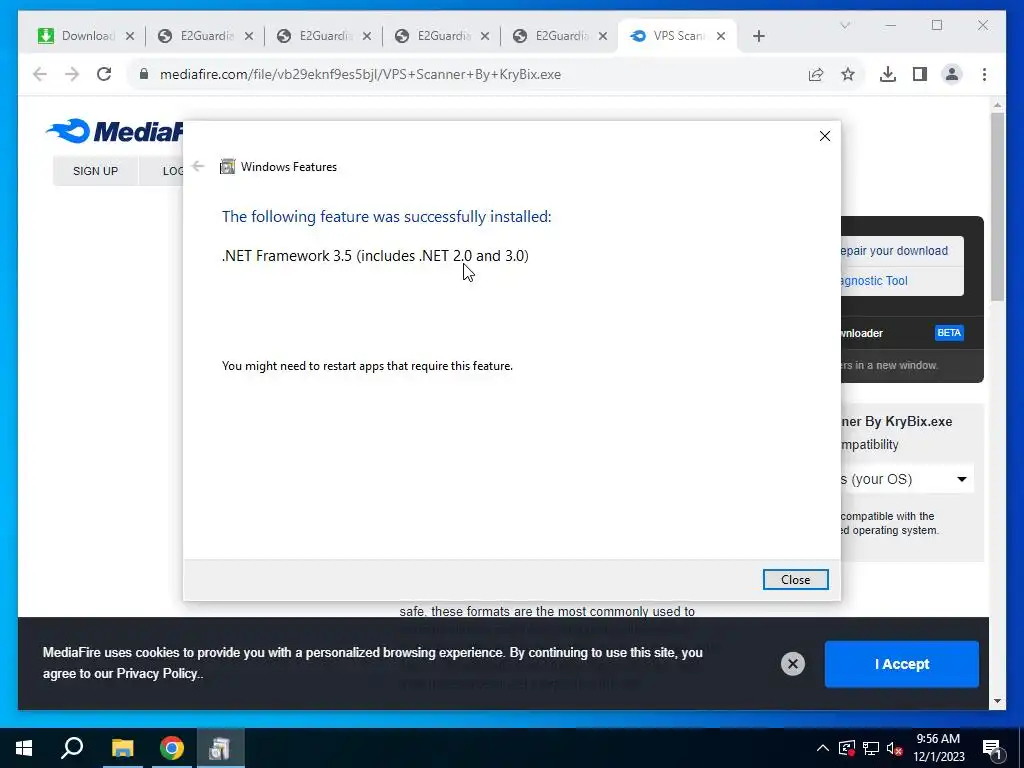Open the notification center icon
This screenshot has height=768, width=1024.
993,749
